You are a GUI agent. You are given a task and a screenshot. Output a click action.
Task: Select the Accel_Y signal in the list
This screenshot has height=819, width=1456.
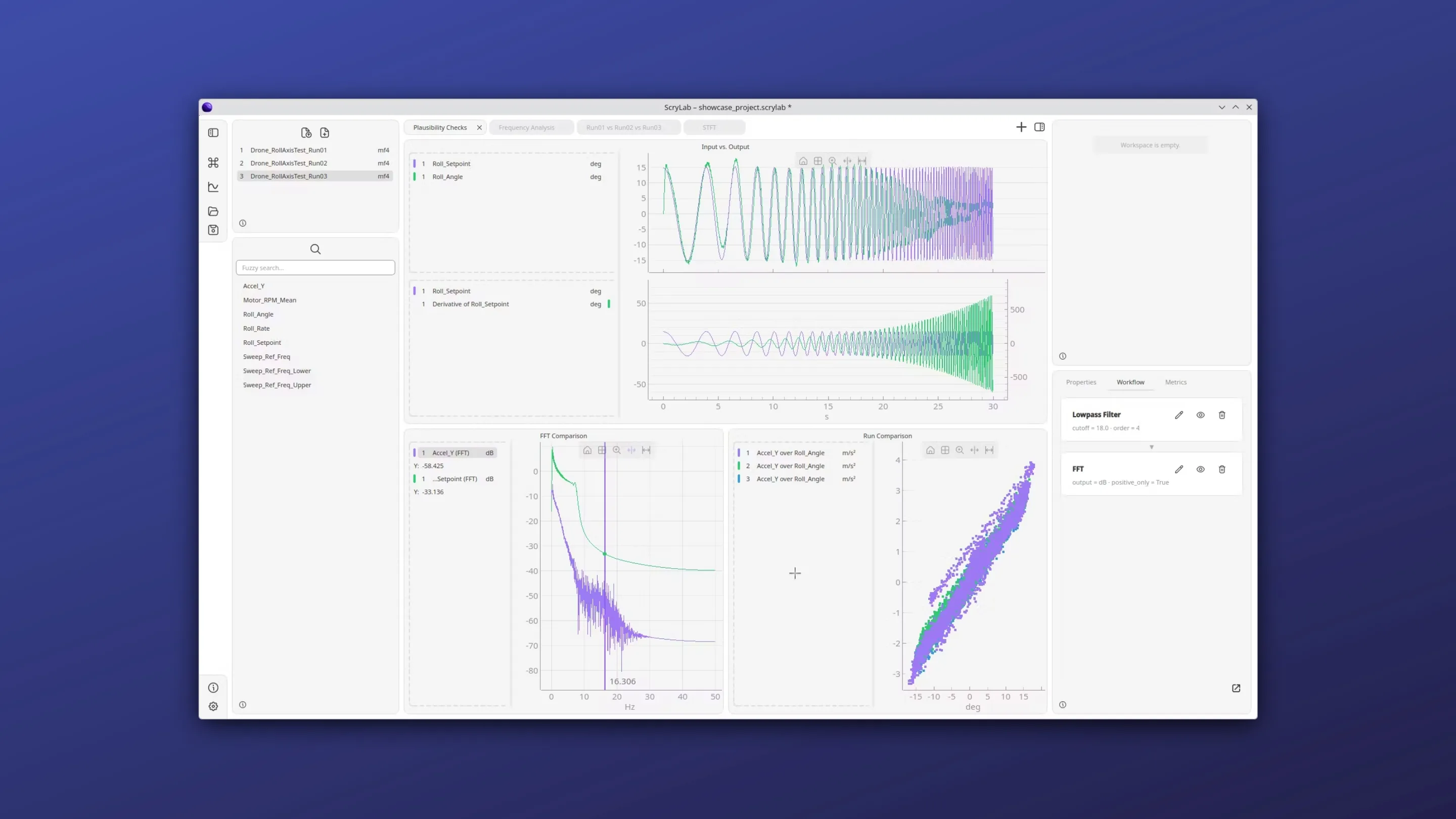tap(254, 286)
